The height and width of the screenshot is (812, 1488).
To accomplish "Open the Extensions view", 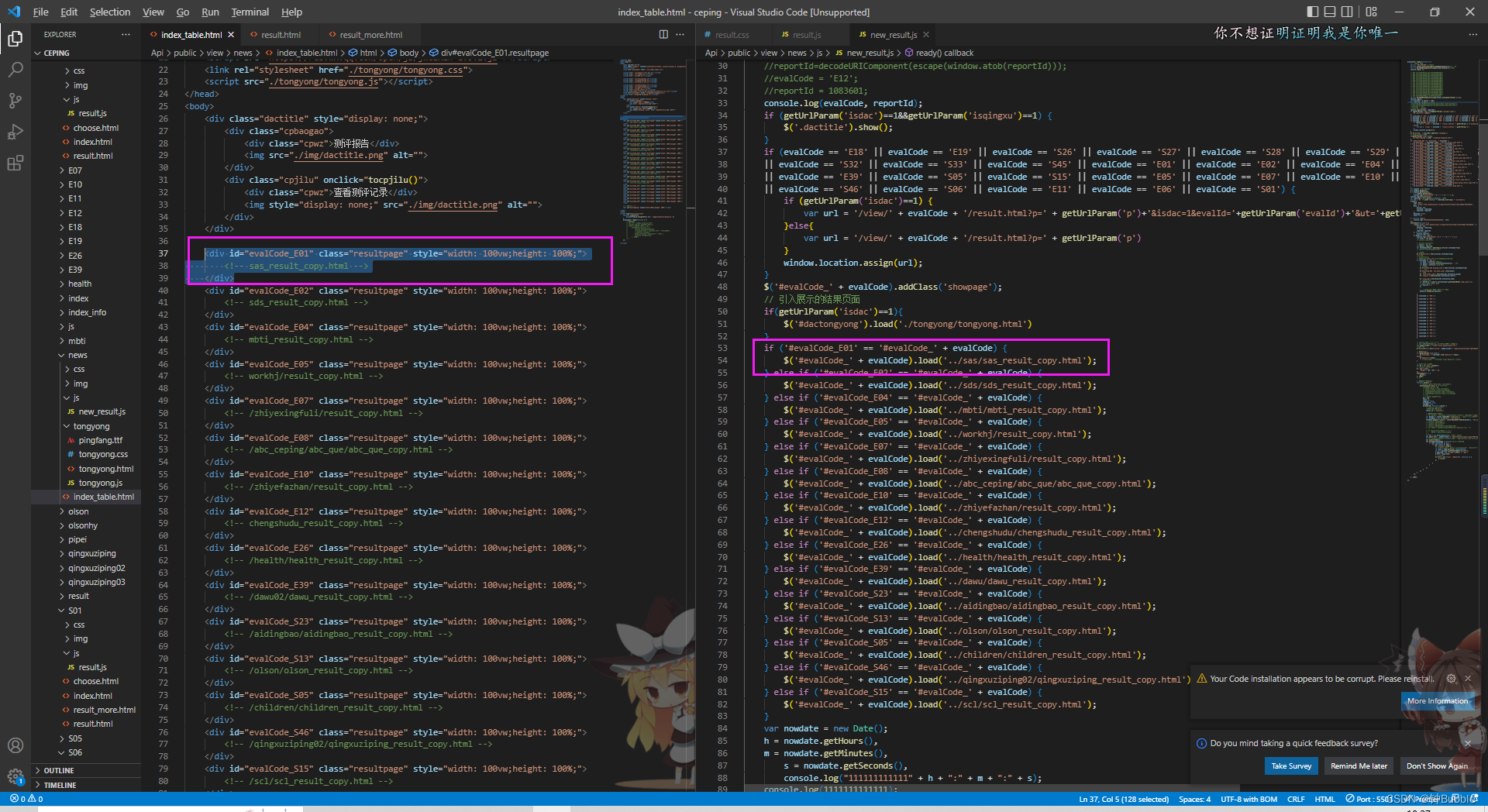I will click(x=15, y=163).
